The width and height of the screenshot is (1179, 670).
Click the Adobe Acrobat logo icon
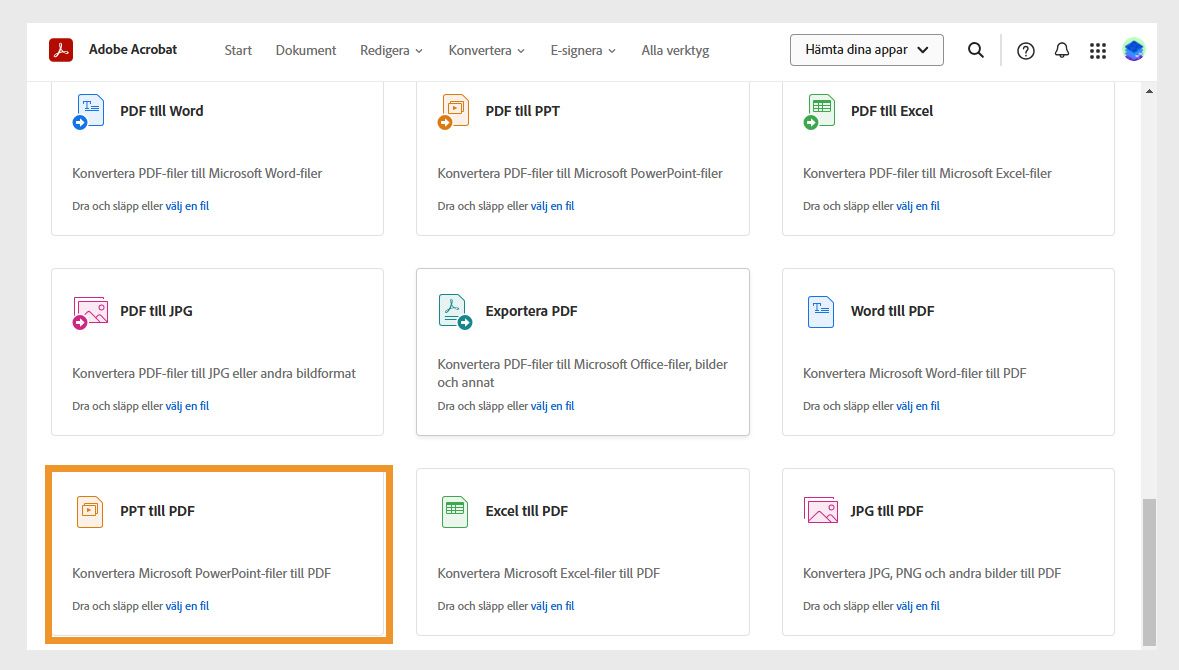[x=61, y=50]
